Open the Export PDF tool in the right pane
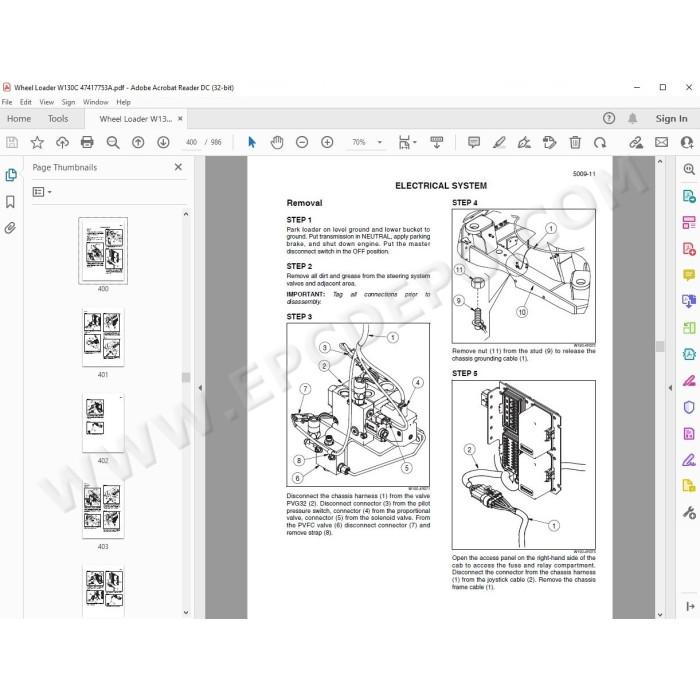Viewport: 700px width, 700px height. (x=689, y=196)
